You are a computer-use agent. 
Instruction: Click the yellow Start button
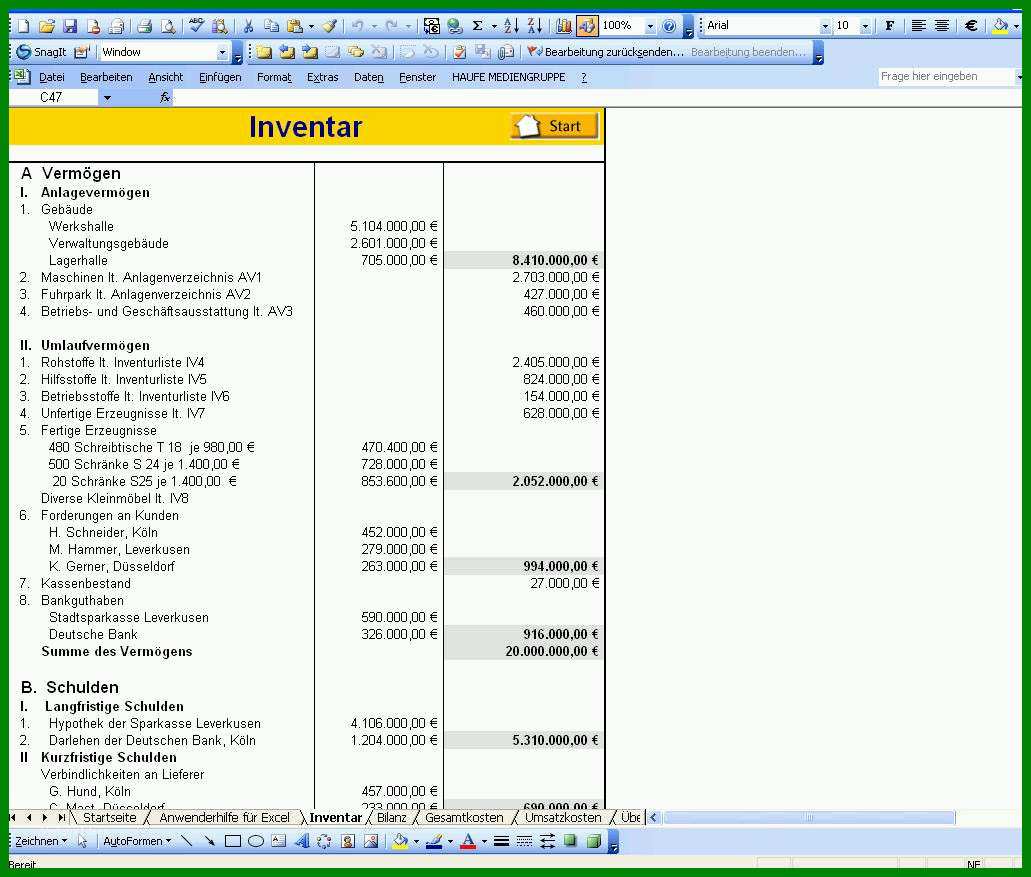click(555, 126)
